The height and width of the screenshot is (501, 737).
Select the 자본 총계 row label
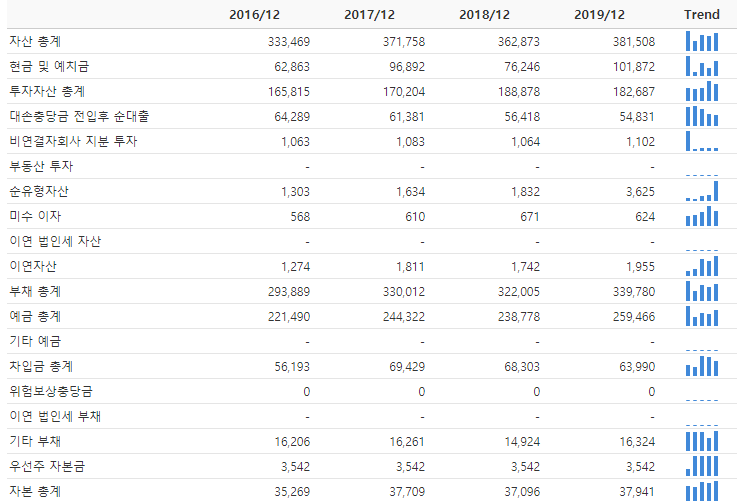click(35, 491)
